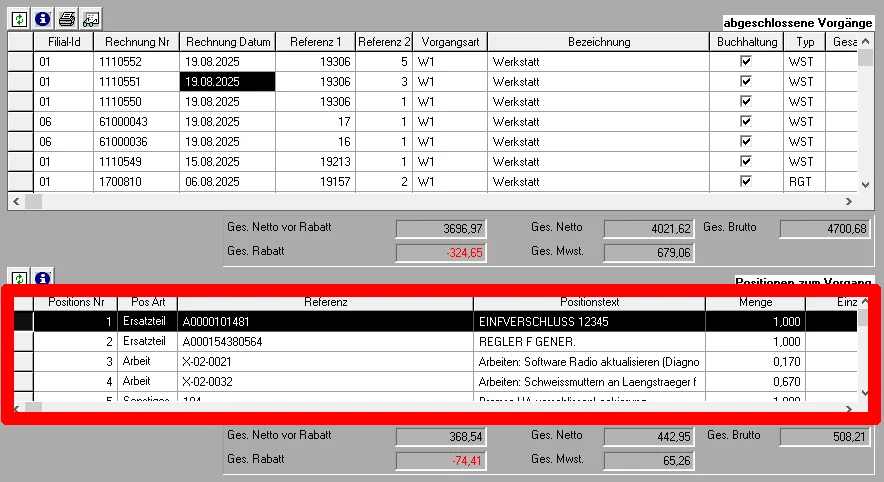Toggle Buchhaltung checkbox for invoice 61000043
The width and height of the screenshot is (884, 482).
(746, 121)
